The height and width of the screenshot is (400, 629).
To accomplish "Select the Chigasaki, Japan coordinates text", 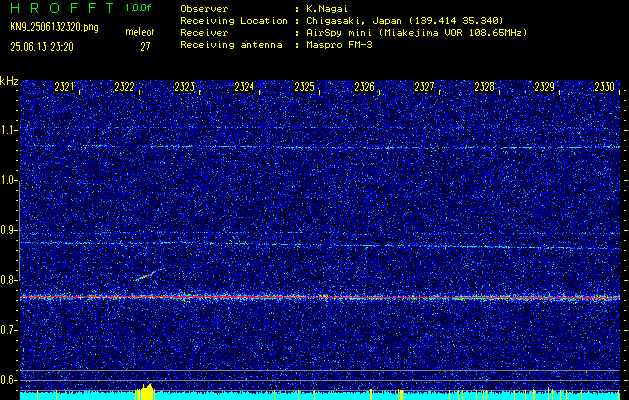I will click(405, 20).
